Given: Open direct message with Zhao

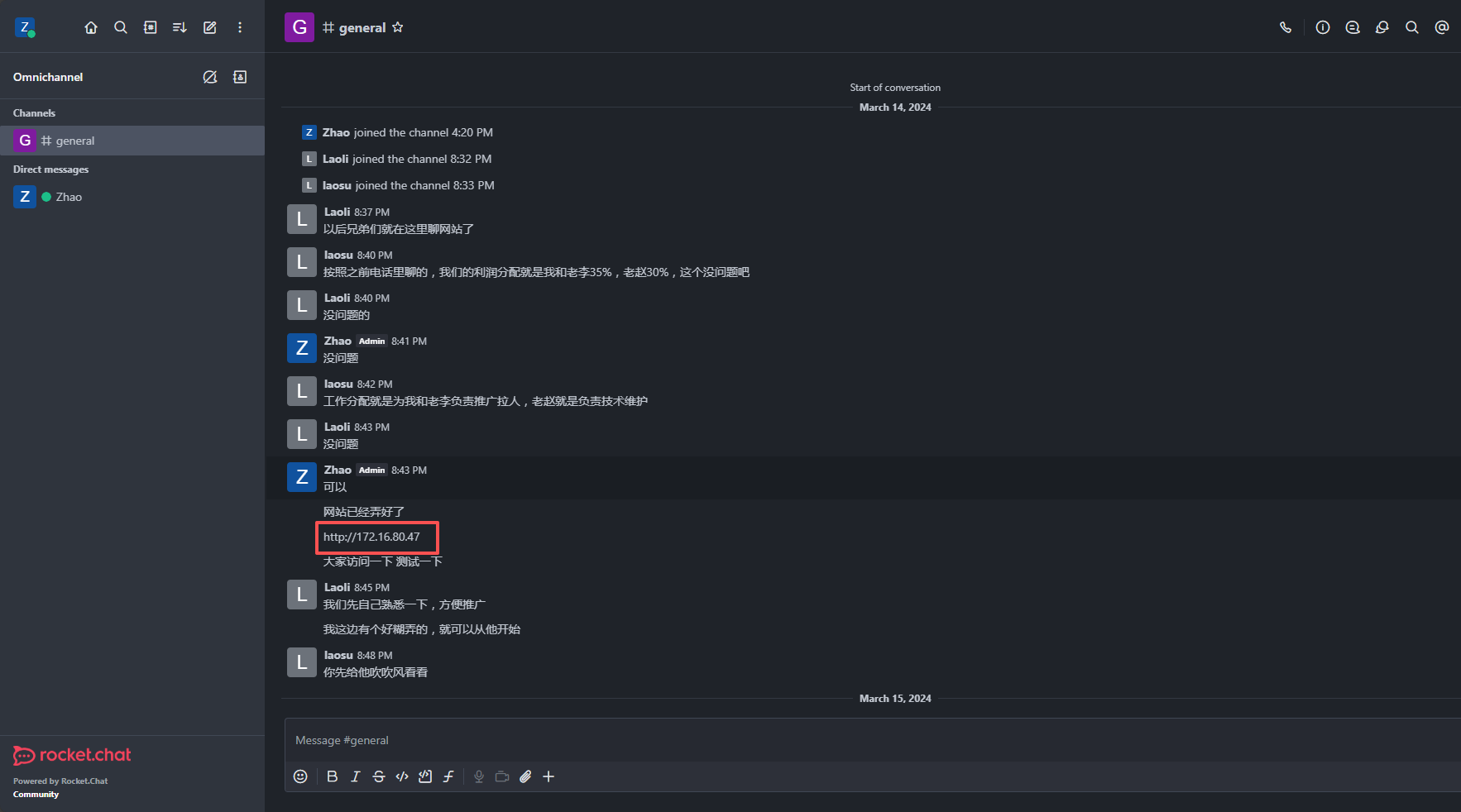Looking at the screenshot, I should (132, 197).
